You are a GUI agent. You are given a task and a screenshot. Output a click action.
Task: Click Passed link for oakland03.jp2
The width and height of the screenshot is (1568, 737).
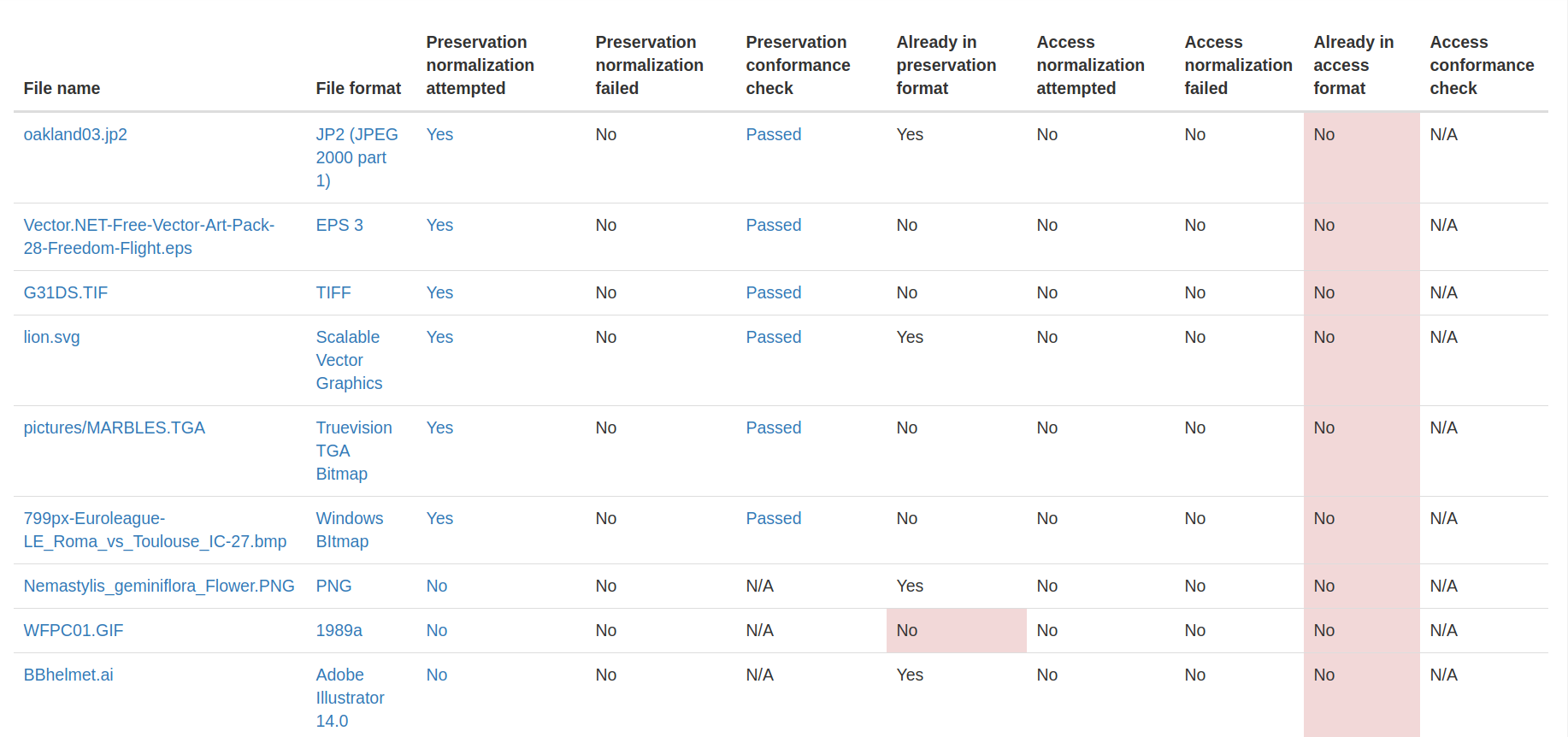click(x=773, y=134)
